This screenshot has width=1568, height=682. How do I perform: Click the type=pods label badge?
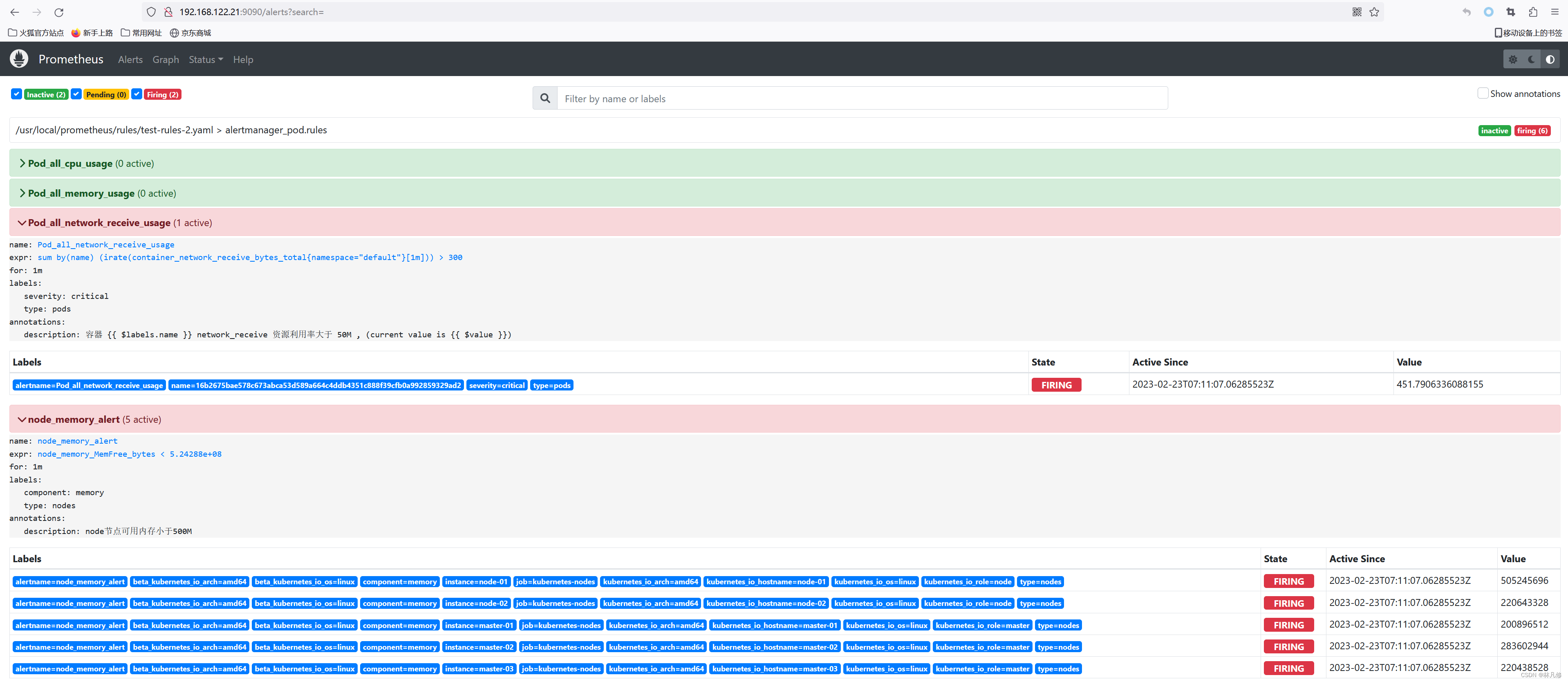[551, 386]
